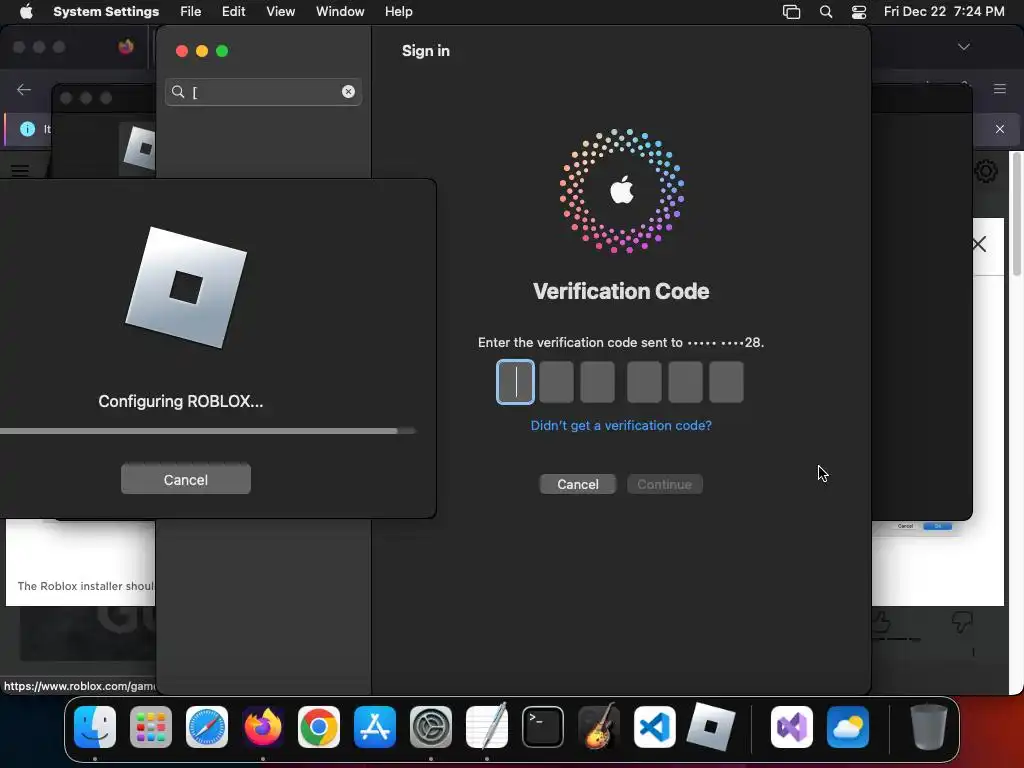Viewport: 1024px width, 768px height.
Task: Select the first verification code digit box
Action: point(515,382)
